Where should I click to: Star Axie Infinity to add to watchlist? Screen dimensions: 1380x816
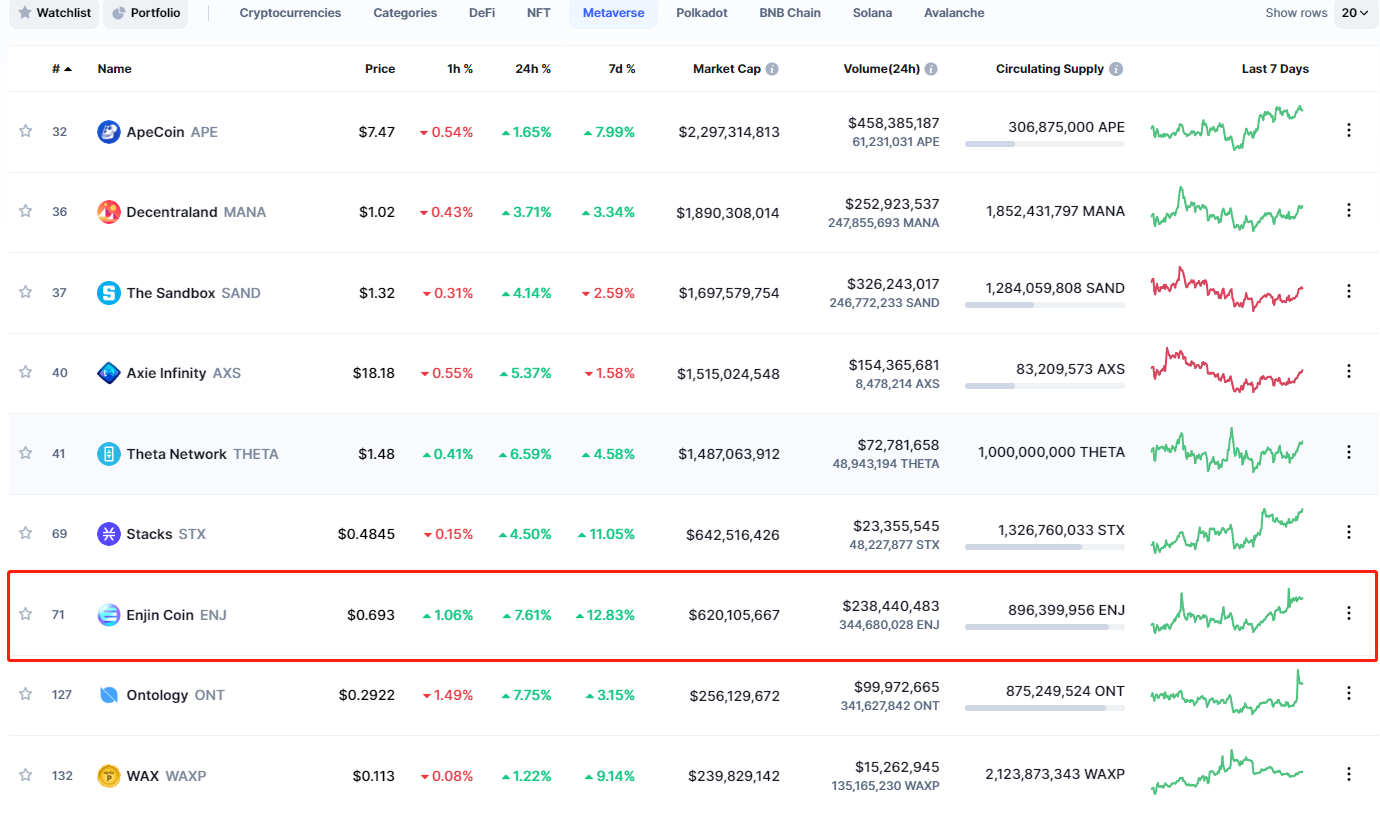coord(26,372)
